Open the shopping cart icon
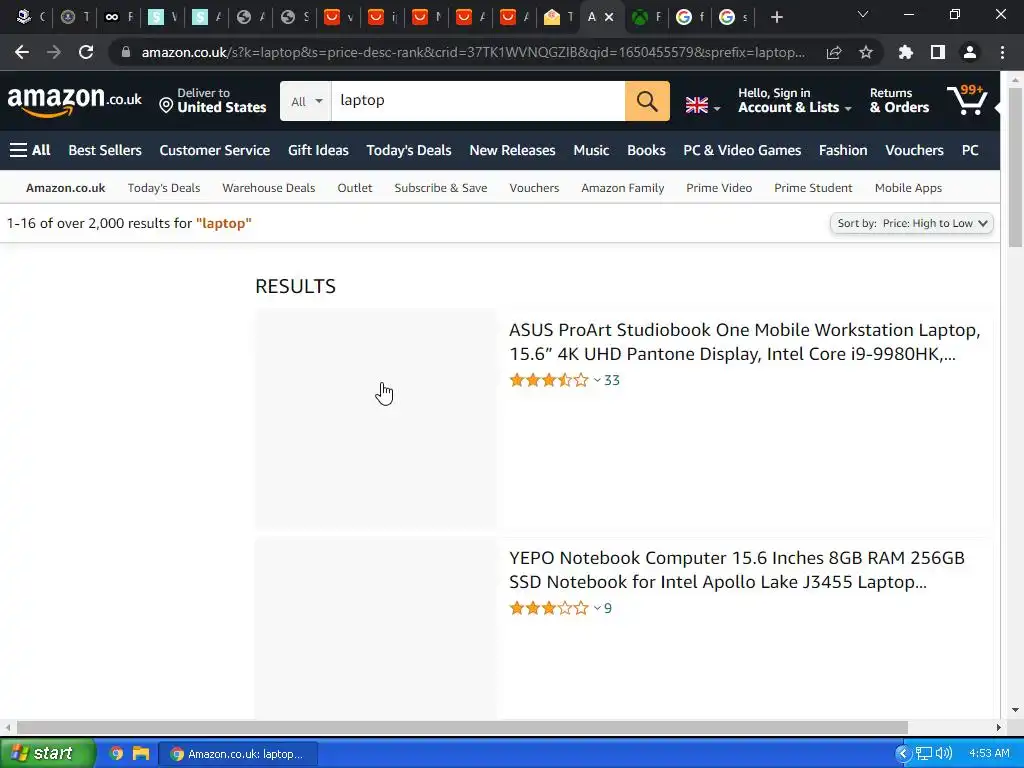The image size is (1024, 768). (967, 101)
